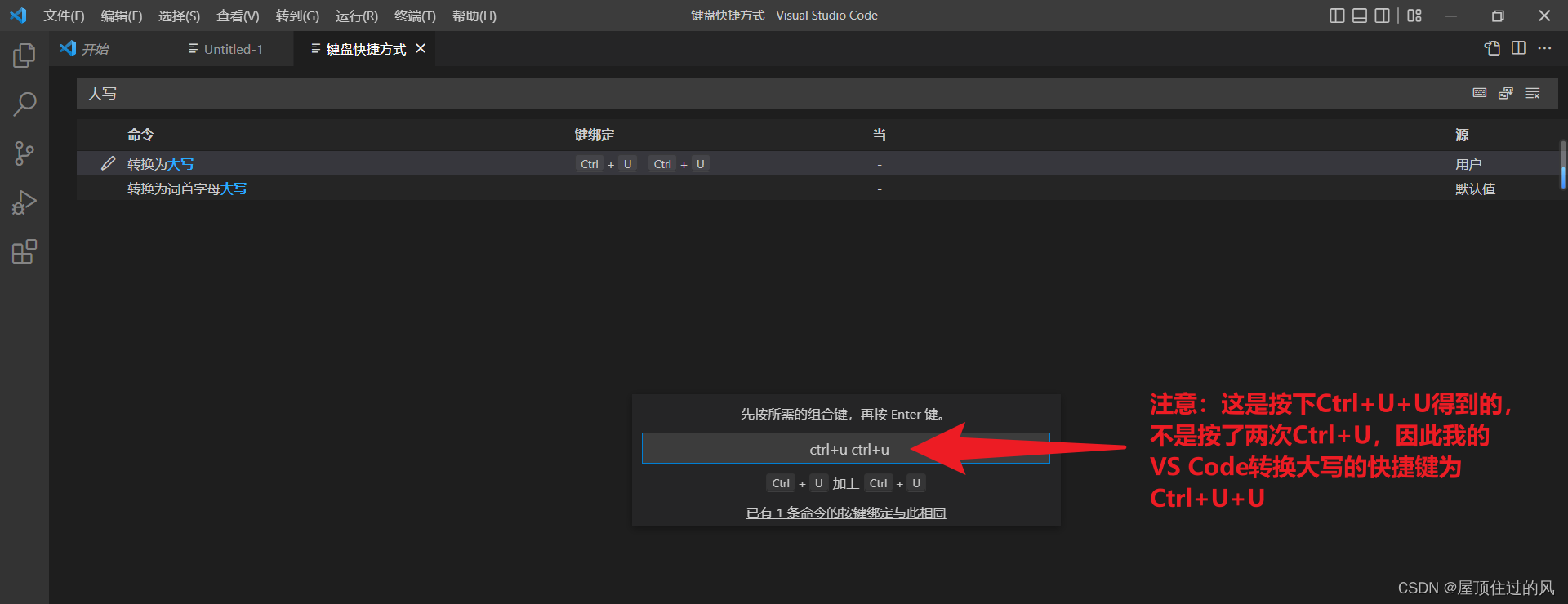Restore down the VS Code window

[1498, 16]
